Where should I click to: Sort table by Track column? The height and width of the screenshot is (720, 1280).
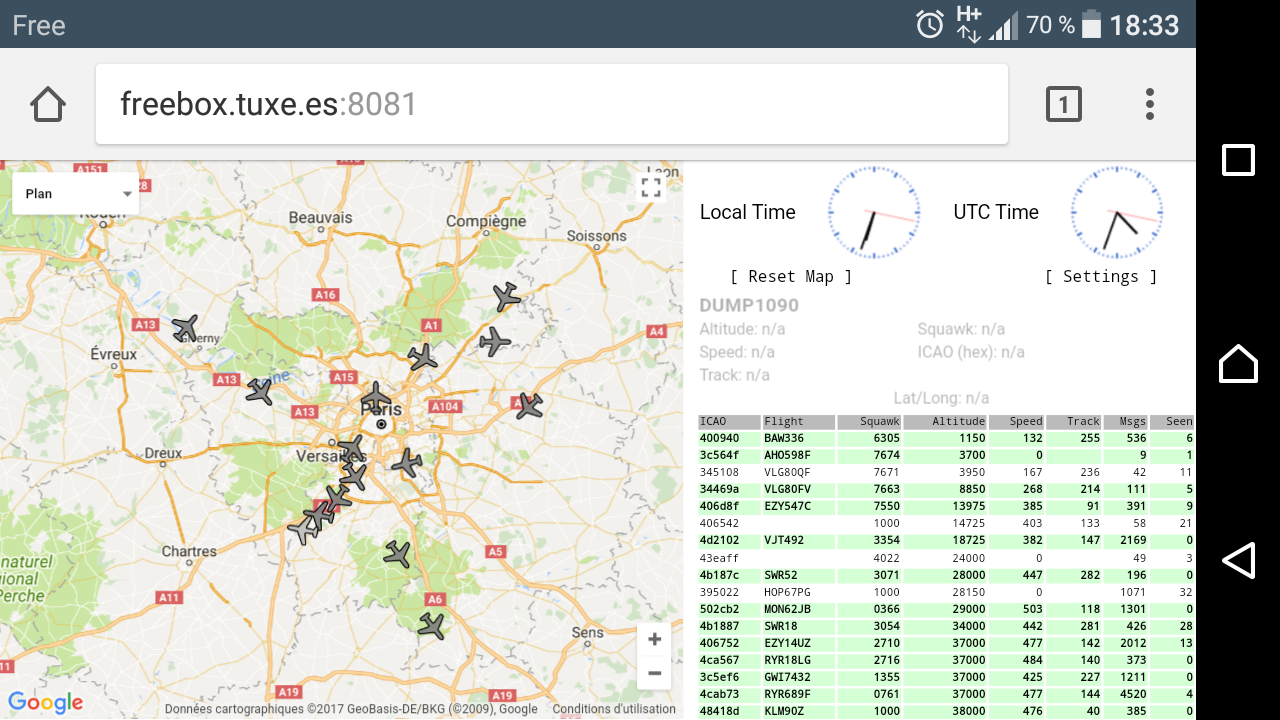click(x=1074, y=422)
